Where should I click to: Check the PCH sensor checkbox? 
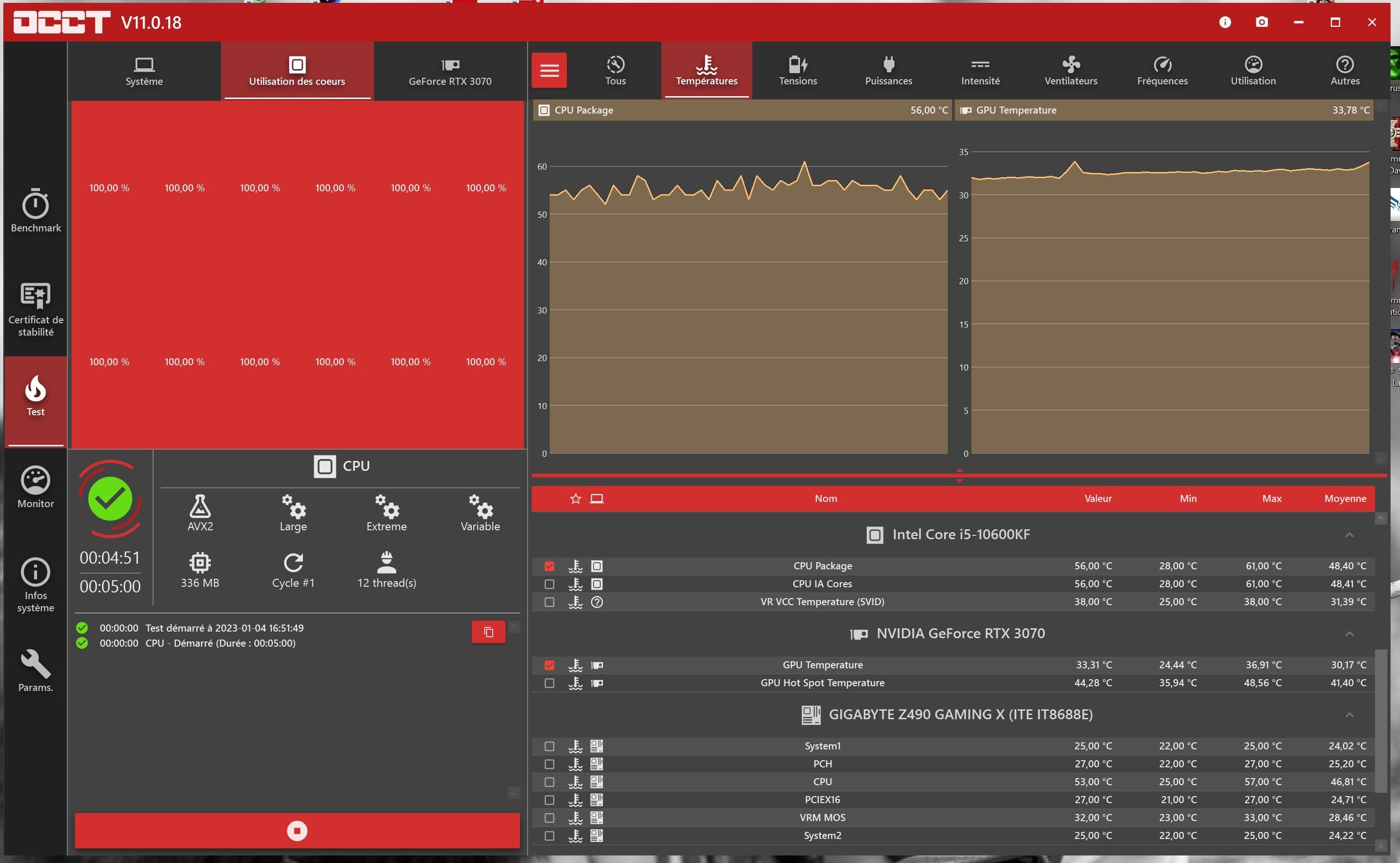pos(549,764)
